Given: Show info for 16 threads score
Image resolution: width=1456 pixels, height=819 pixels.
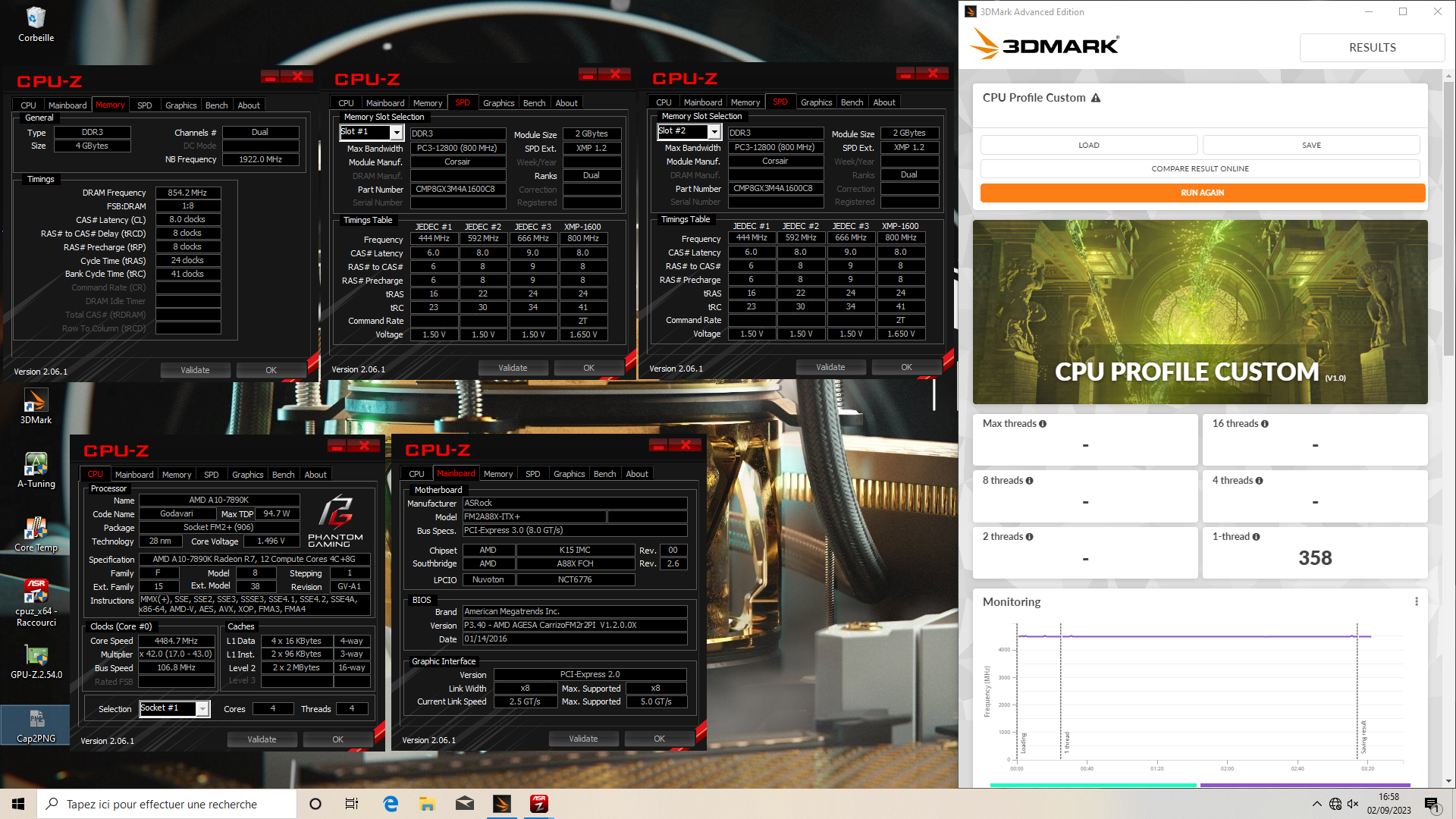Looking at the screenshot, I should [1265, 424].
